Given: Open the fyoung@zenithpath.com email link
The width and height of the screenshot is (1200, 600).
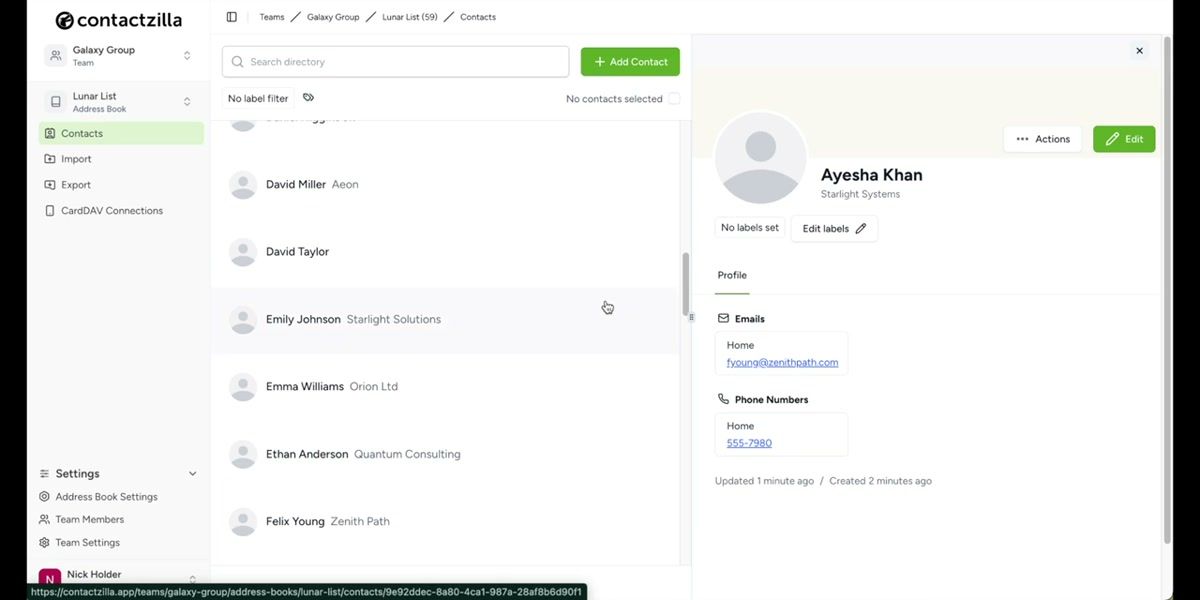Looking at the screenshot, I should (x=783, y=362).
